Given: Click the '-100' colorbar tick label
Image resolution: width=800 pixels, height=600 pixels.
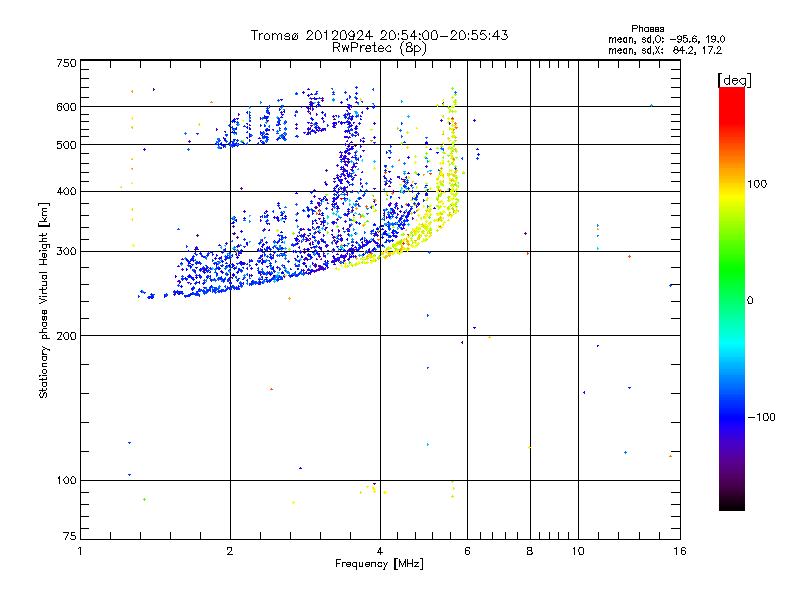Looking at the screenshot, I should coord(761,417).
